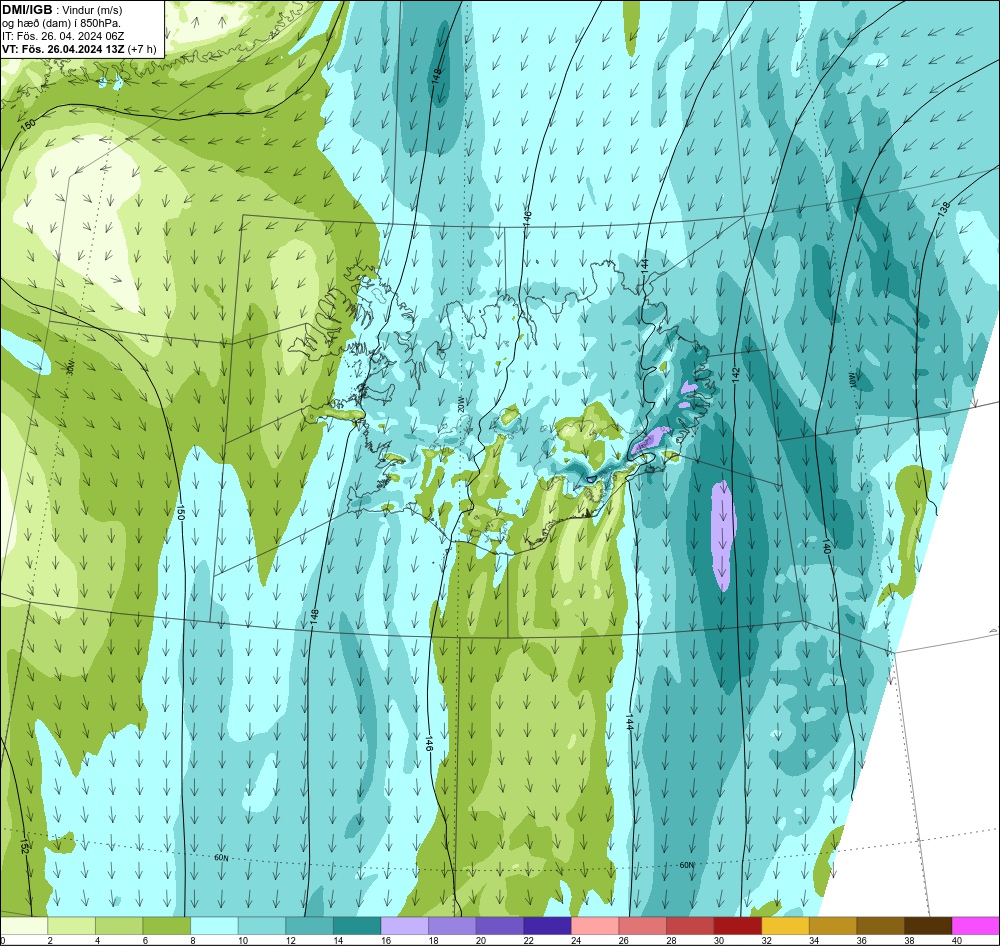This screenshot has height=946, width=1000.
Task: Select the medium purple 18–20 m/s swatch
Action: tap(452, 926)
